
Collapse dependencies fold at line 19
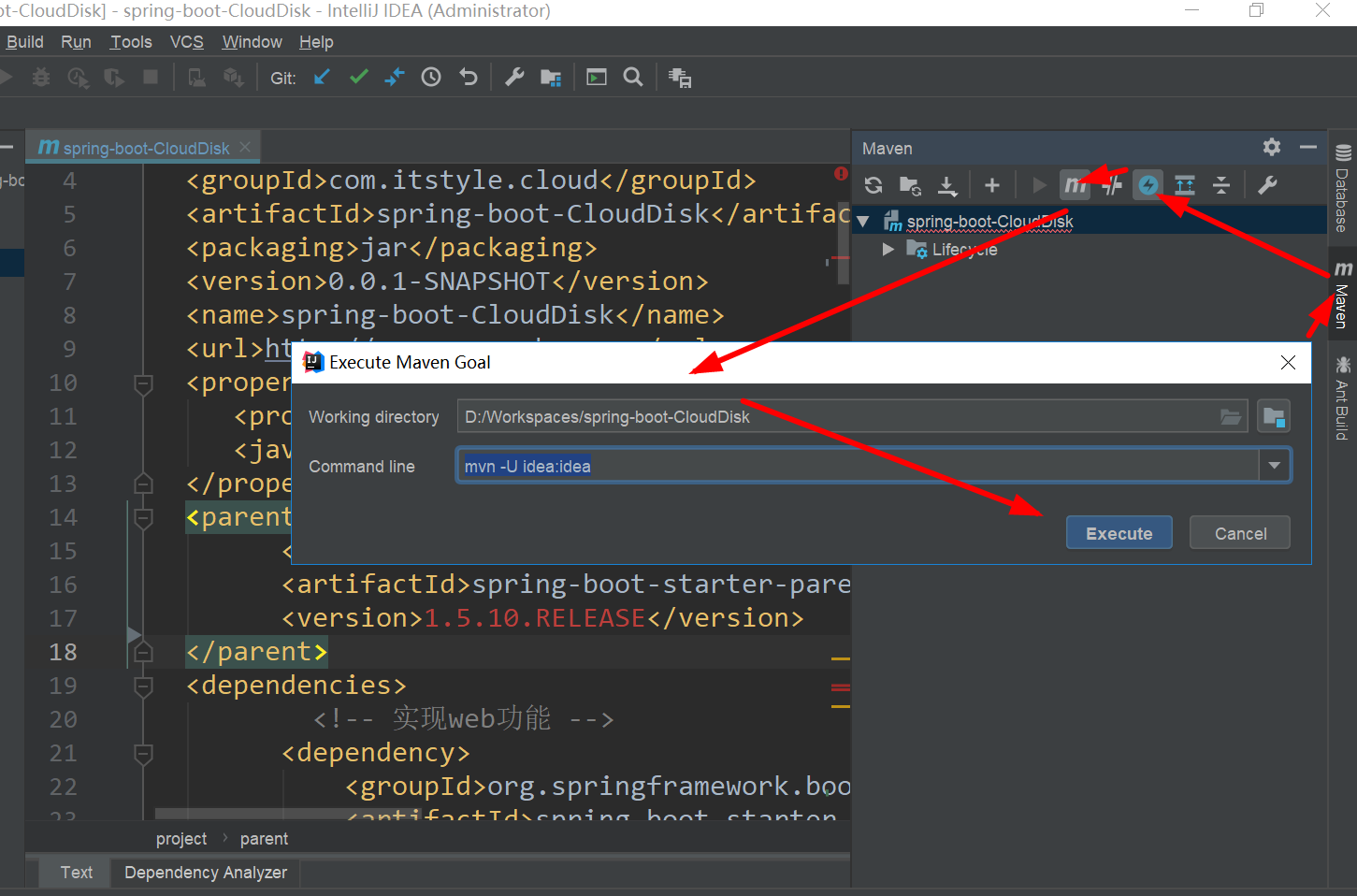click(x=143, y=686)
